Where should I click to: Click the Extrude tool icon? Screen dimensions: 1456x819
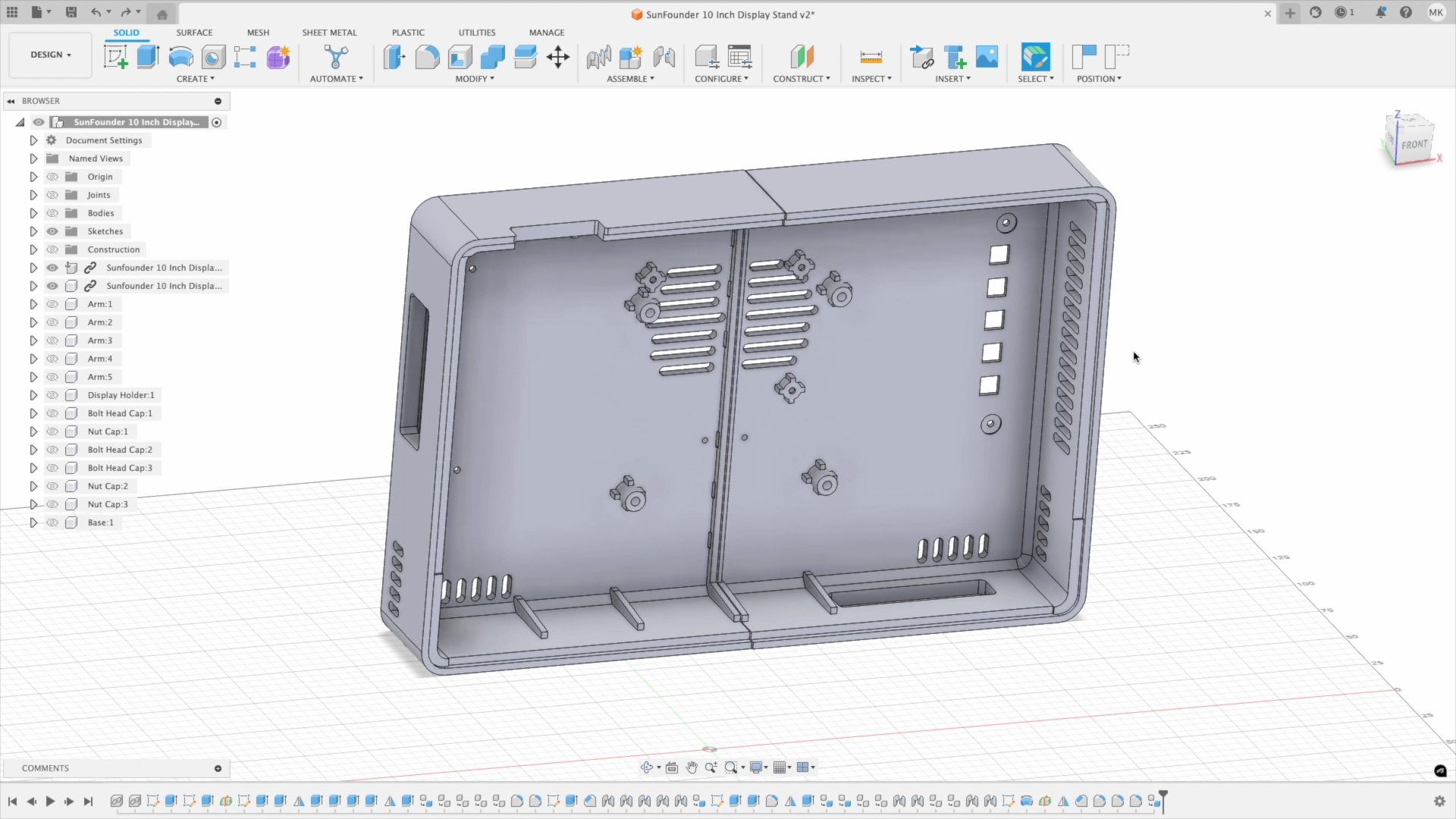pos(148,57)
